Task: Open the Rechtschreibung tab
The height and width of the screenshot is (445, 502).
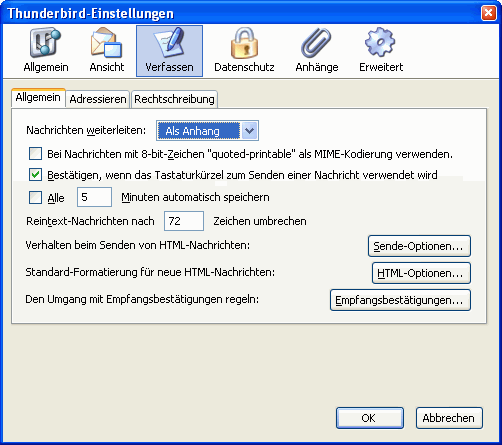Action: (x=174, y=99)
